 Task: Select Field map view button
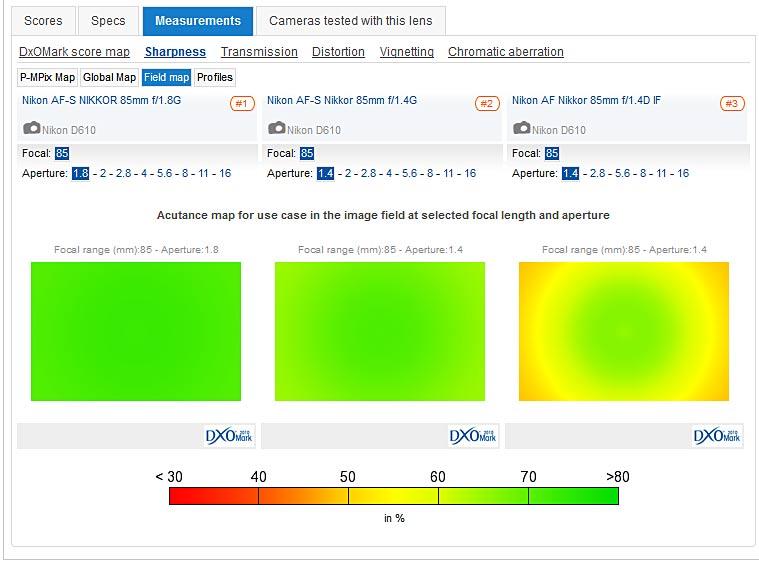coord(167,77)
